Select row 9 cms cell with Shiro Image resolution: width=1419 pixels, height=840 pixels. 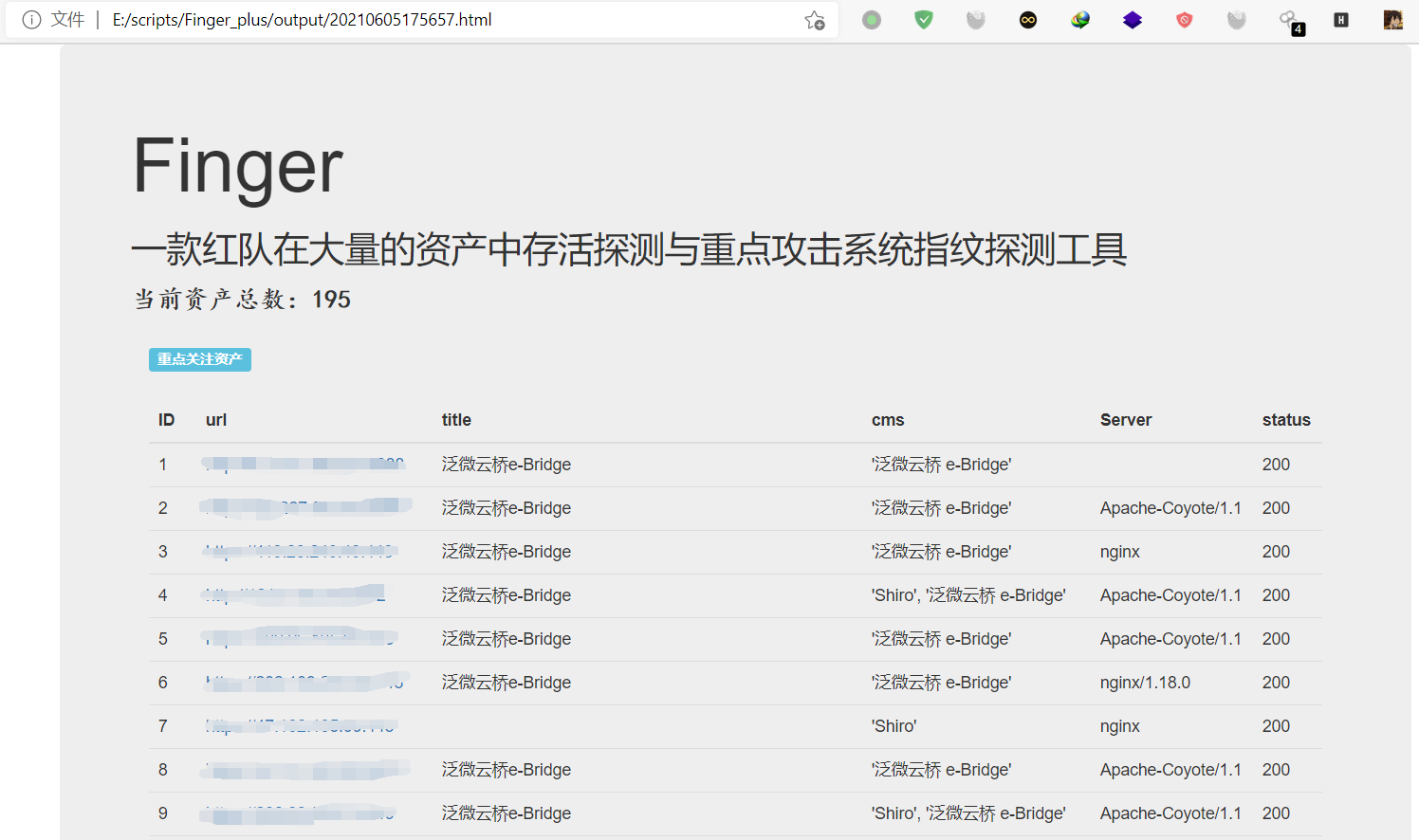point(968,813)
